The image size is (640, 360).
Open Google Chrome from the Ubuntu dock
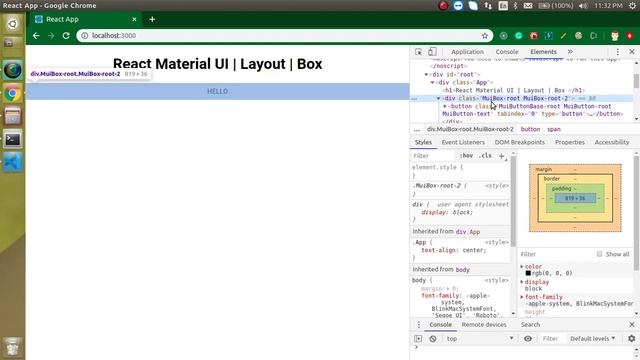tap(13, 94)
